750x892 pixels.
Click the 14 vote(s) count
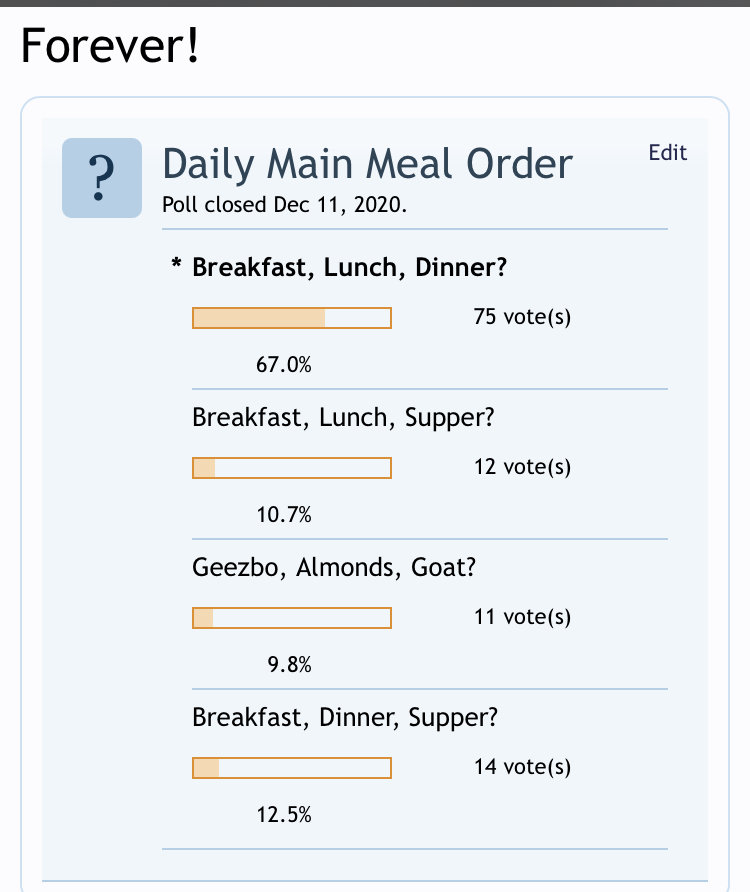[522, 767]
